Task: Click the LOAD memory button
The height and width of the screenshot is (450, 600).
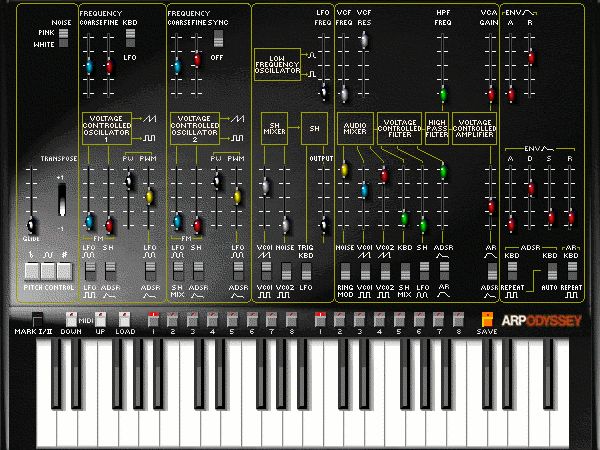Action: [125, 320]
